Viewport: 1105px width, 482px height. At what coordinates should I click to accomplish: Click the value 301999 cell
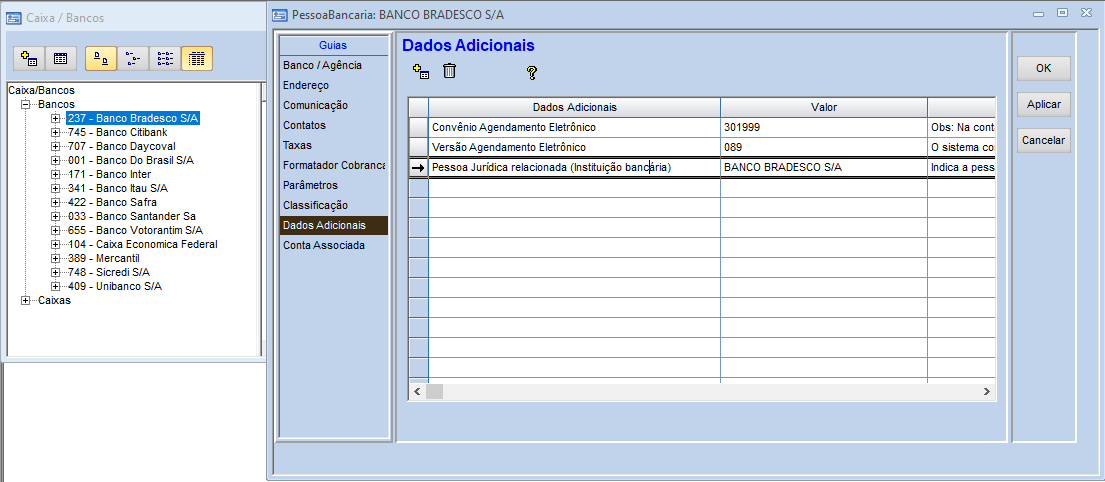click(824, 128)
